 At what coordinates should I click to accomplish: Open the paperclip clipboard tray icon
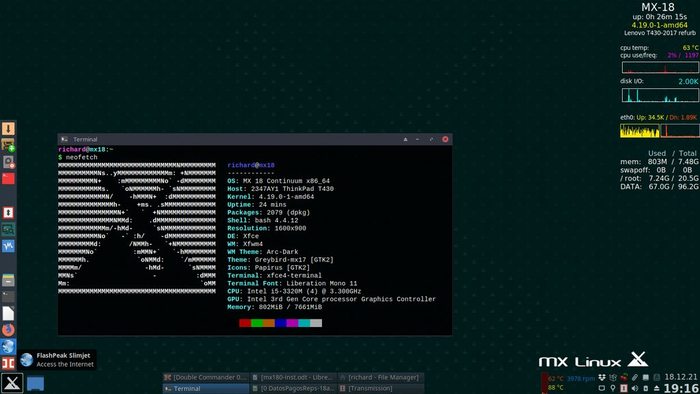pyautogui.click(x=635, y=377)
